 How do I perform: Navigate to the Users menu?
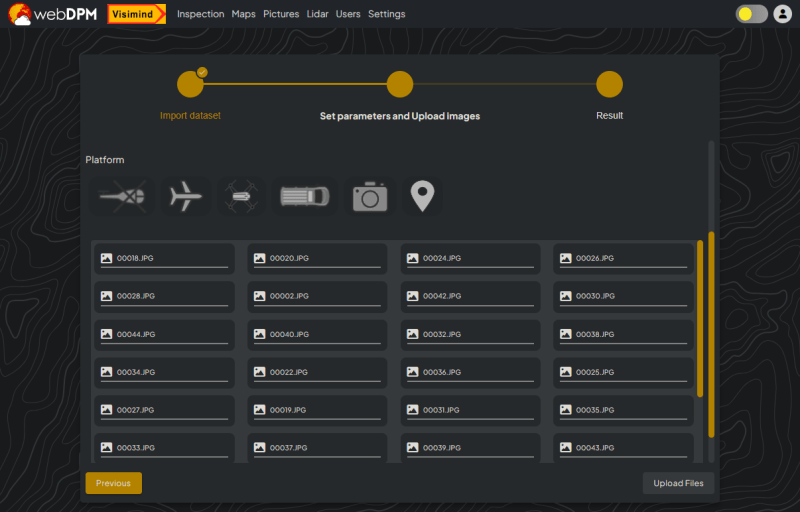pos(348,14)
